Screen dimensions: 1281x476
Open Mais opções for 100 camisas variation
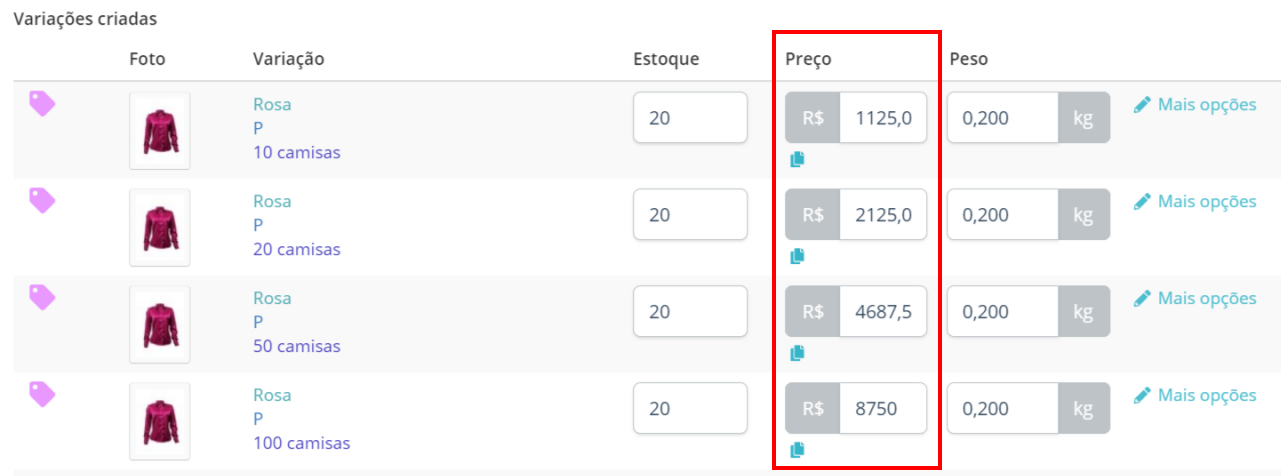tap(1195, 395)
